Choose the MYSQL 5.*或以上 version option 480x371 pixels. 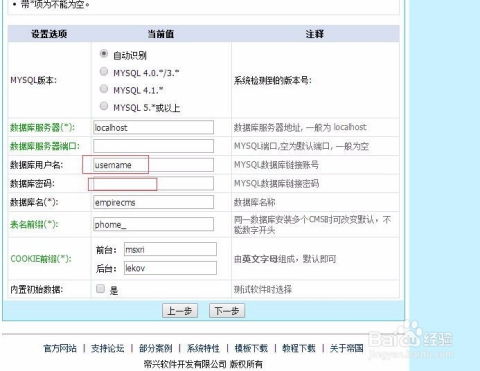click(x=104, y=106)
